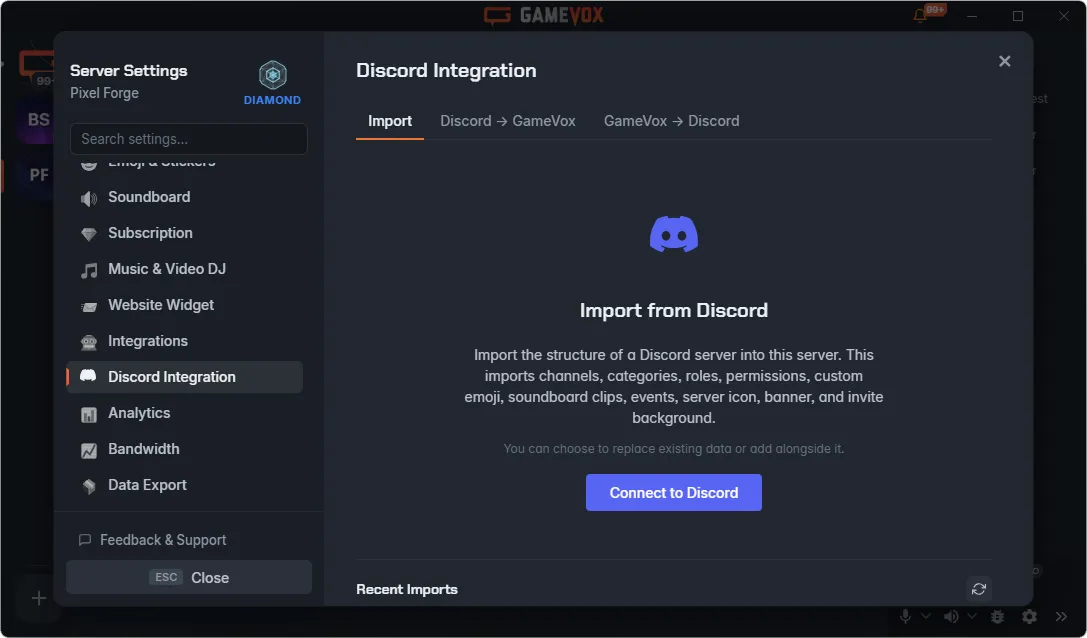Click the Data Export box icon
Image resolution: width=1087 pixels, height=638 pixels.
89,487
